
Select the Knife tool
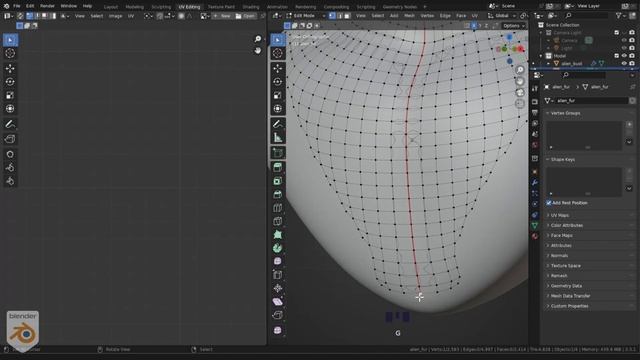point(278,221)
